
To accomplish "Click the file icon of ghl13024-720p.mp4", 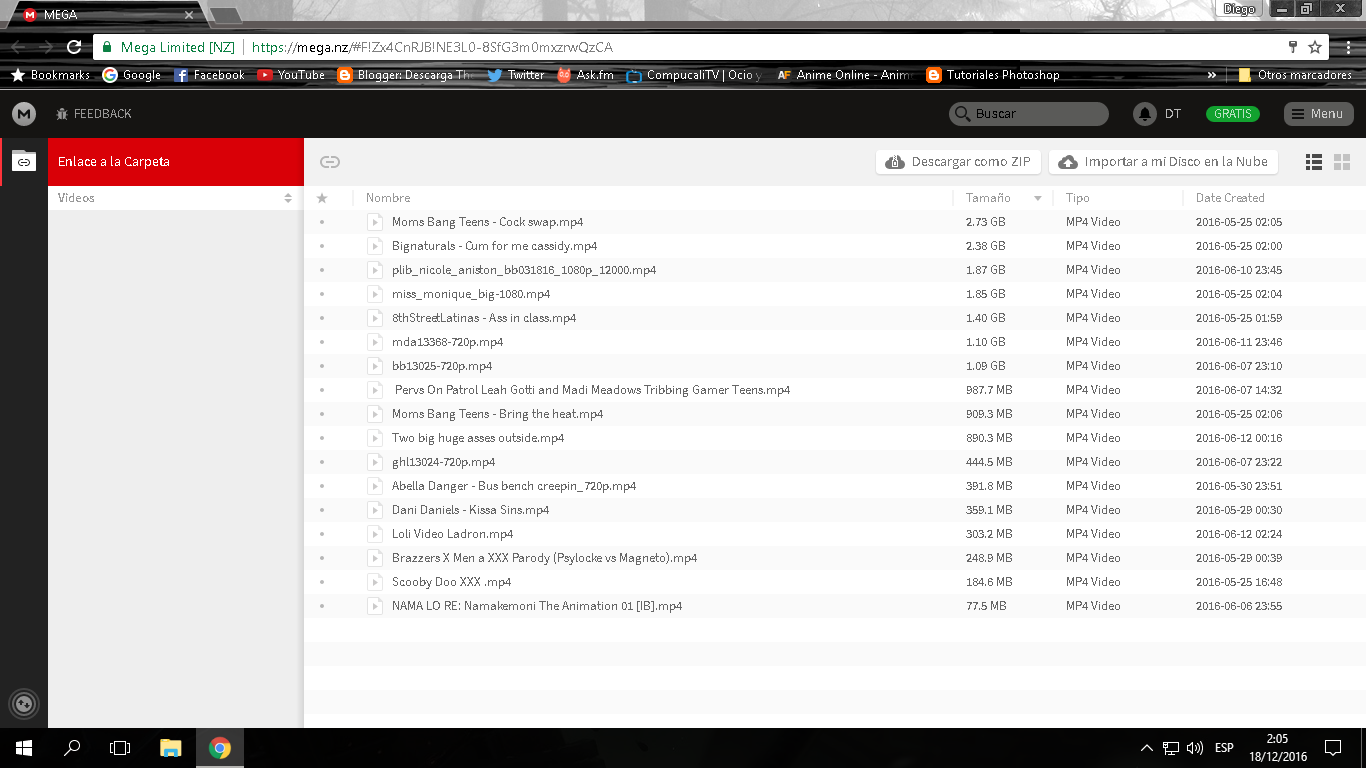I will (x=375, y=462).
